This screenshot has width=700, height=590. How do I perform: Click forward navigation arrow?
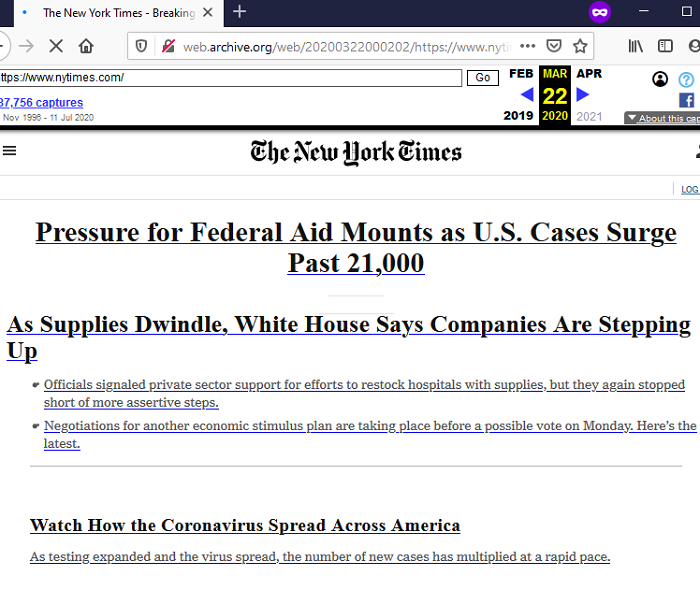pos(26,46)
